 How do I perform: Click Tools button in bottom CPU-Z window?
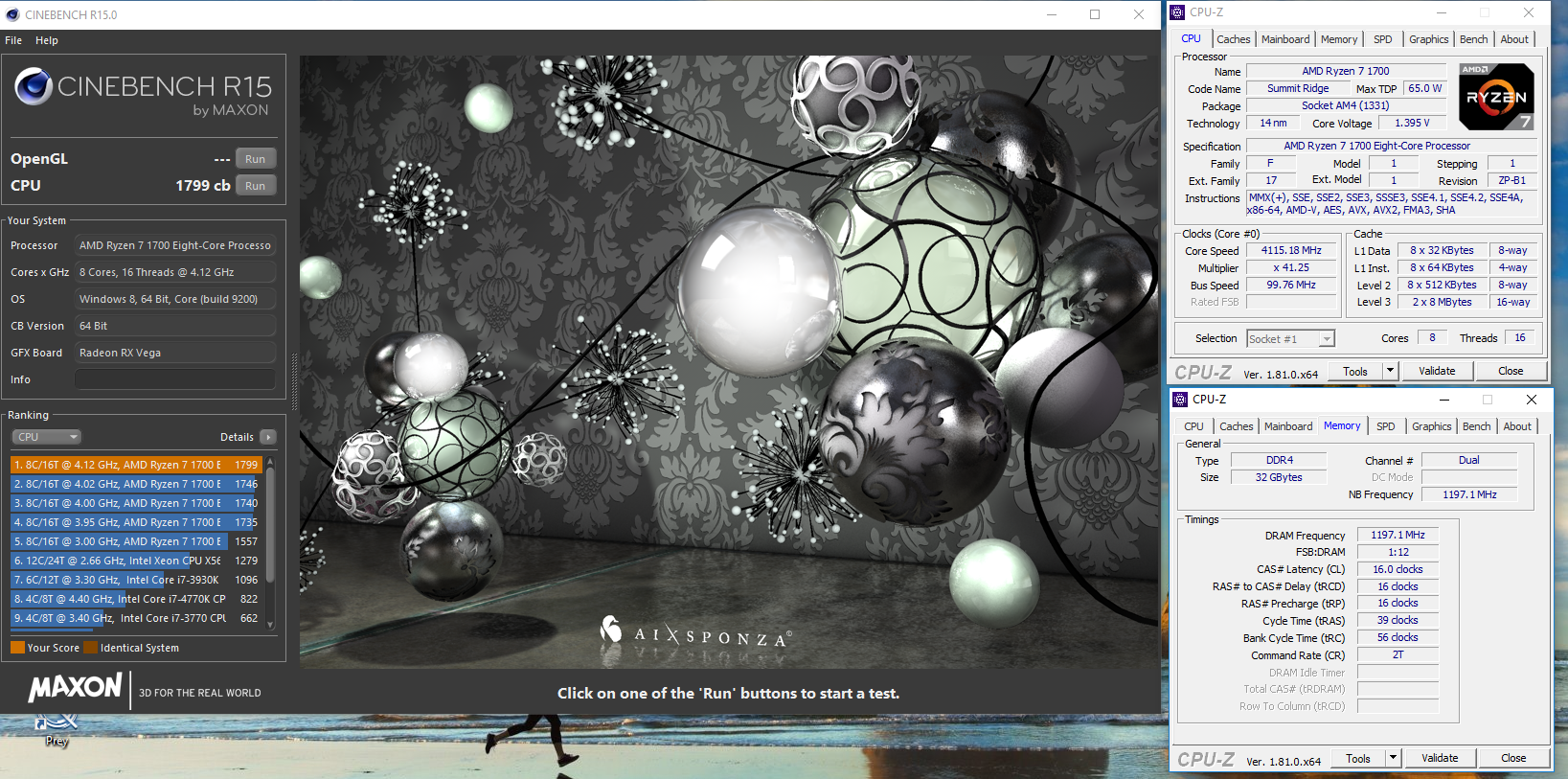click(x=1358, y=758)
